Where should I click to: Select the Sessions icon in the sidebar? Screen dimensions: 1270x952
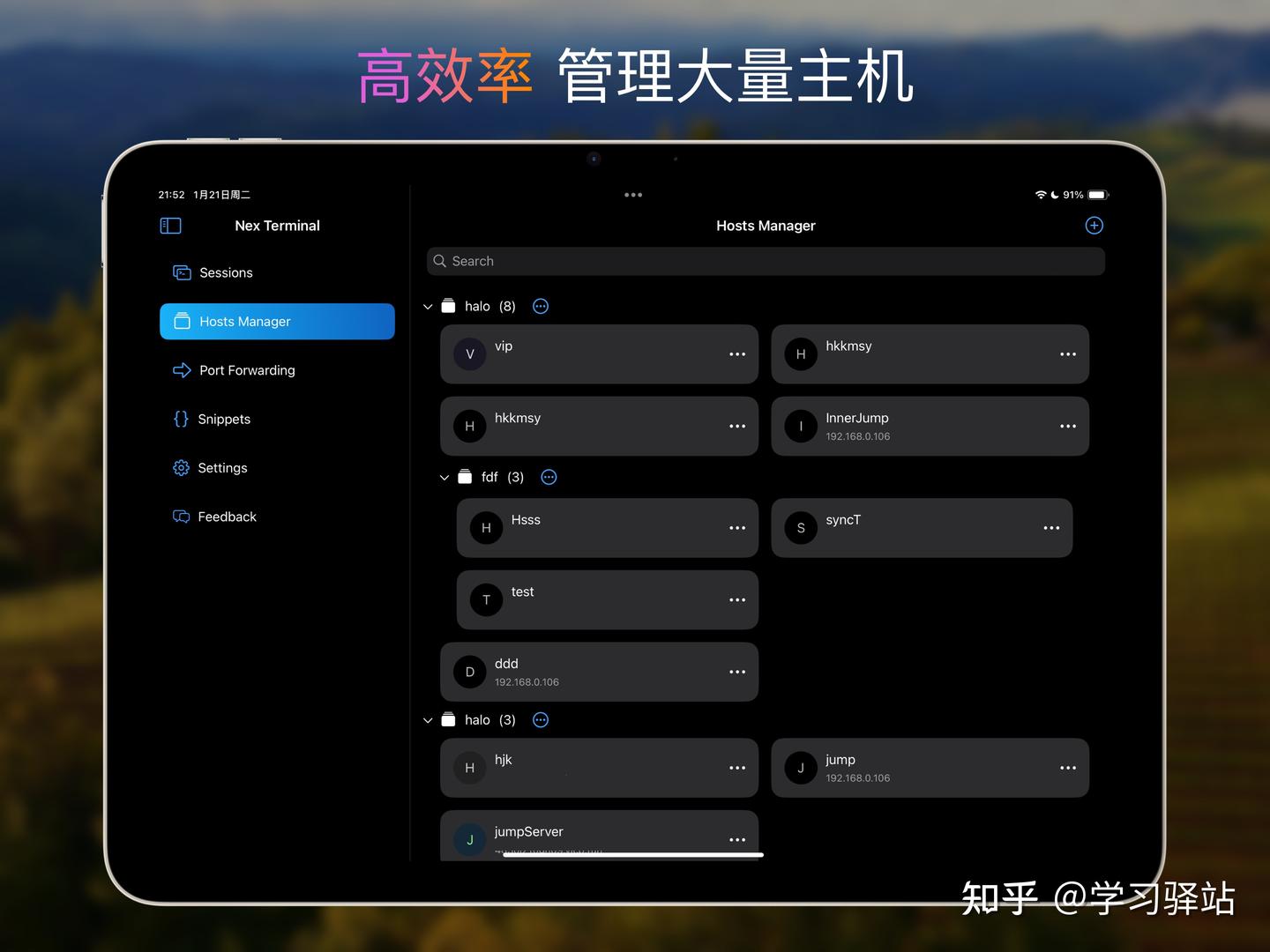(181, 272)
